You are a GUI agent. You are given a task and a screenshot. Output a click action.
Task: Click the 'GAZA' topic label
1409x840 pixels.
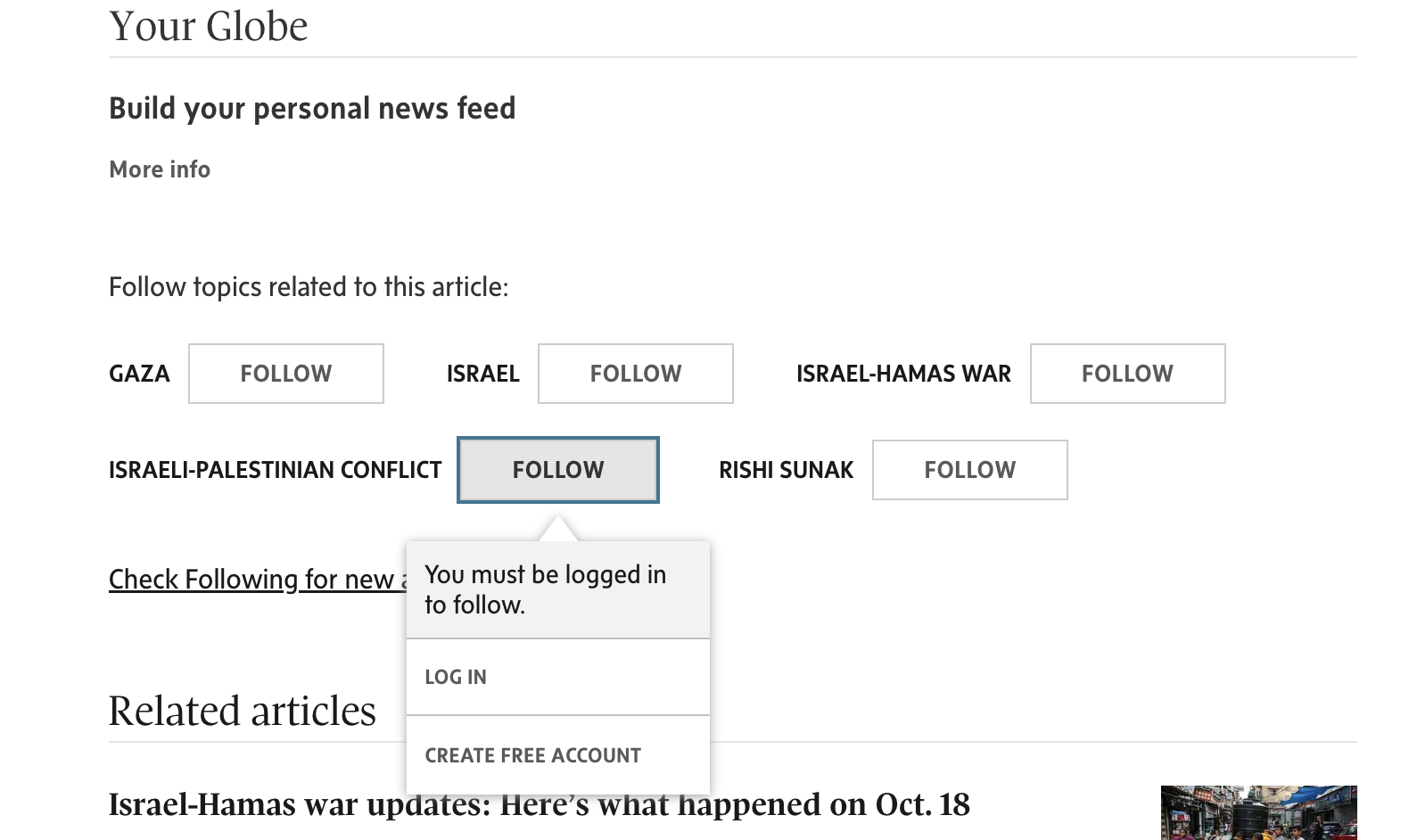(x=139, y=374)
